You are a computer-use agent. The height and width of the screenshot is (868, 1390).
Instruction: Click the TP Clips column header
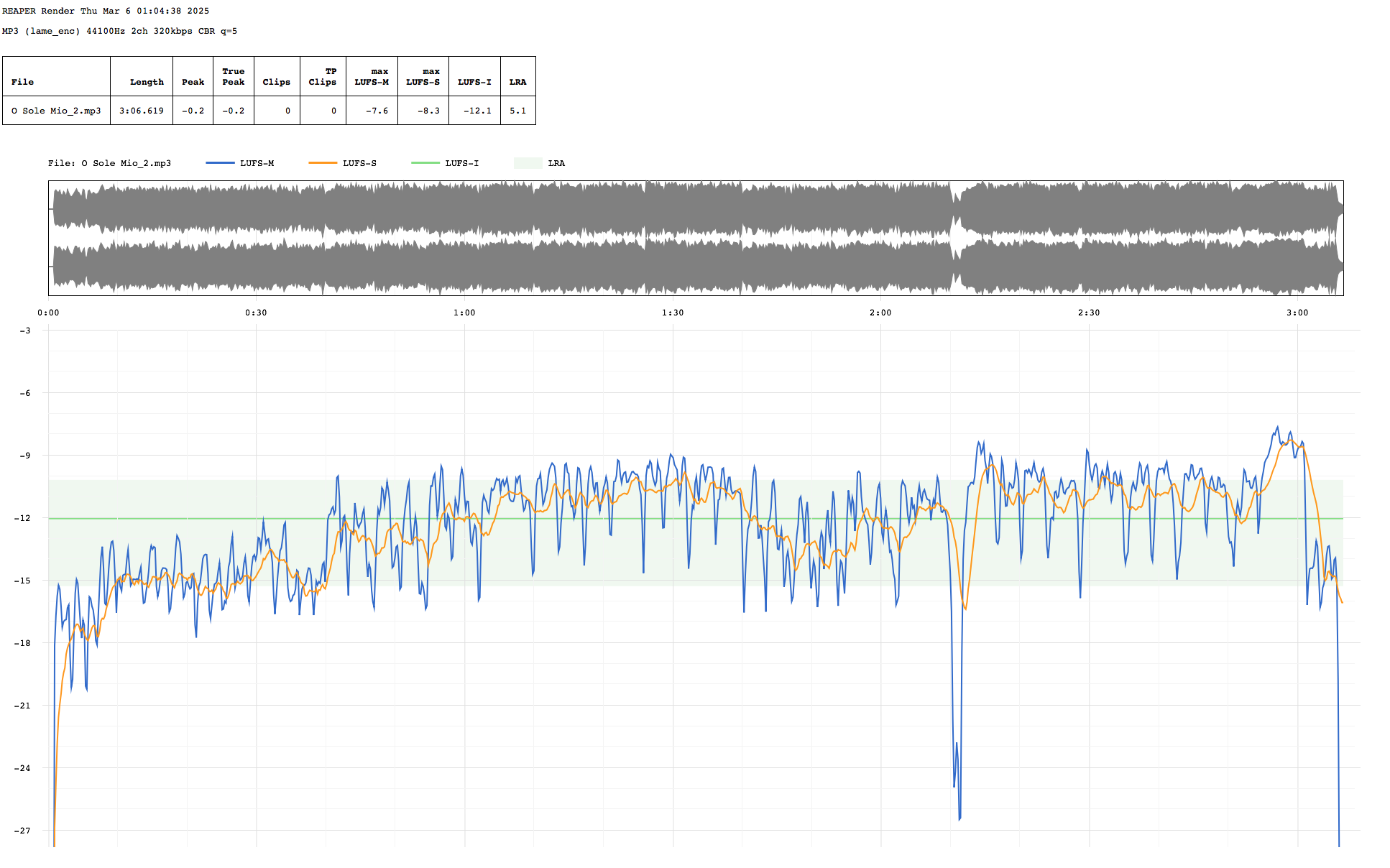(x=323, y=76)
